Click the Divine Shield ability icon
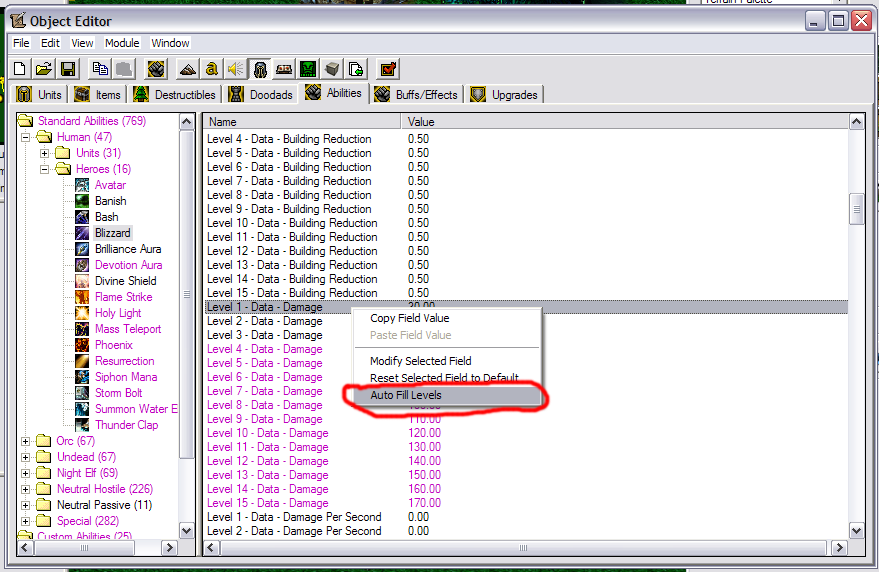The width and height of the screenshot is (879, 572). [x=82, y=281]
